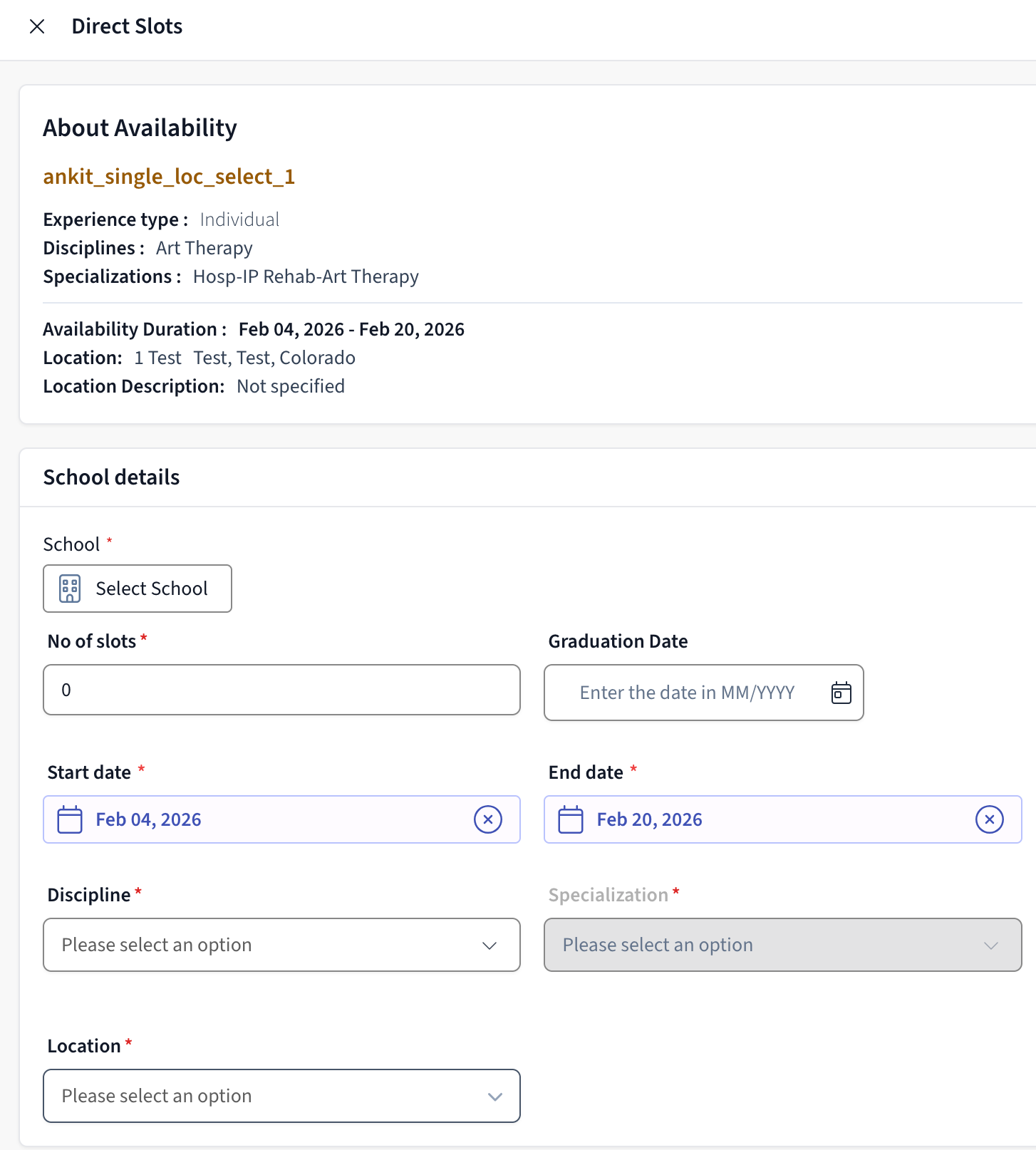Click the chevron arrow in Location field
Screen dimensions: 1036x1150
[x=494, y=1097]
